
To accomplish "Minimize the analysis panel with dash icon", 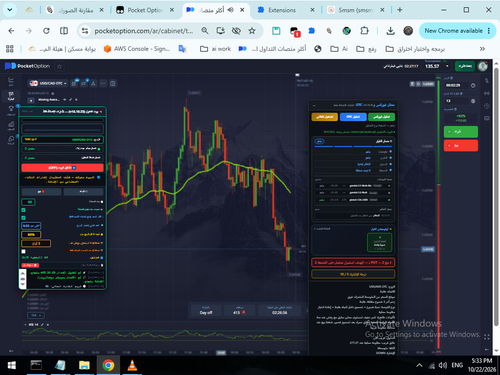I will coord(314,105).
